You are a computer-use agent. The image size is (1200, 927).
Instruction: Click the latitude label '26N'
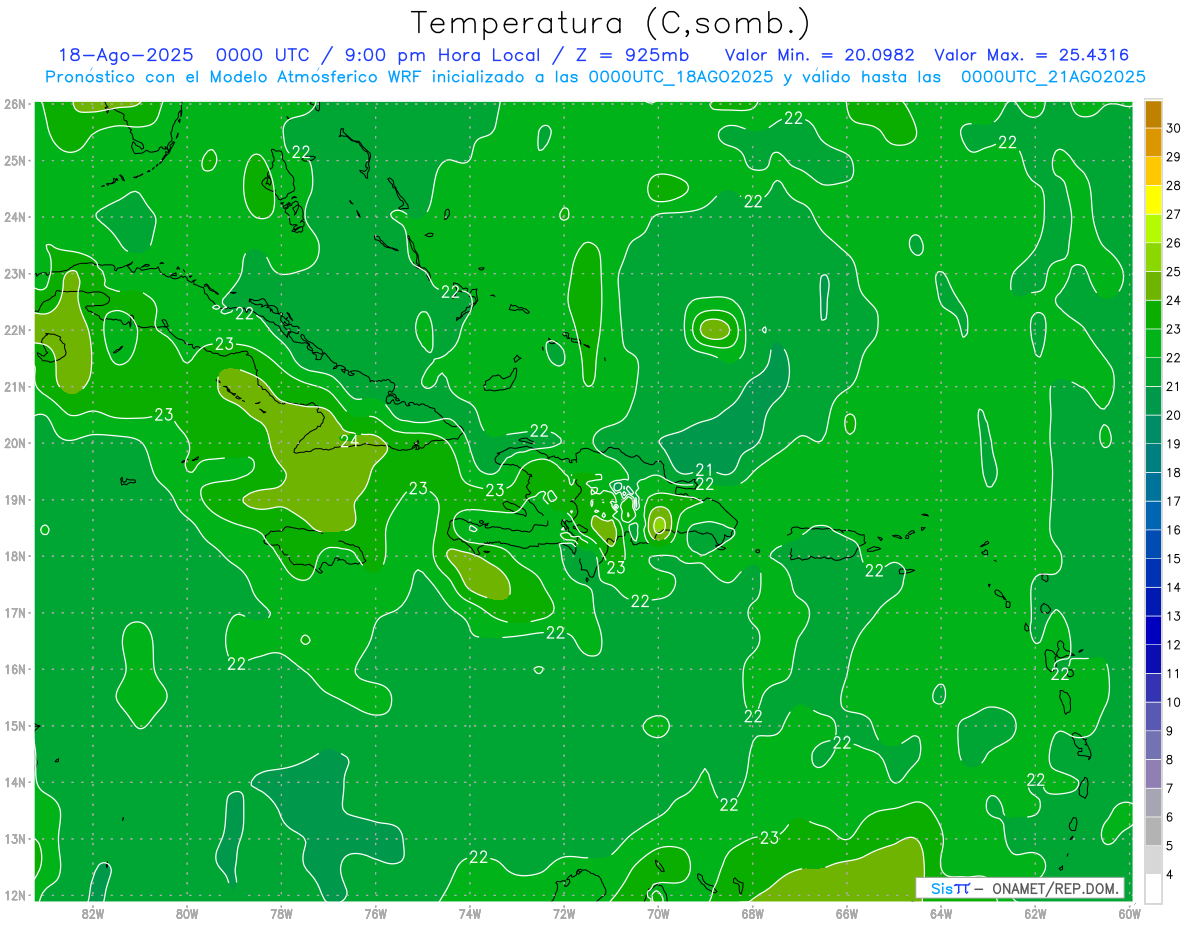tap(15, 104)
